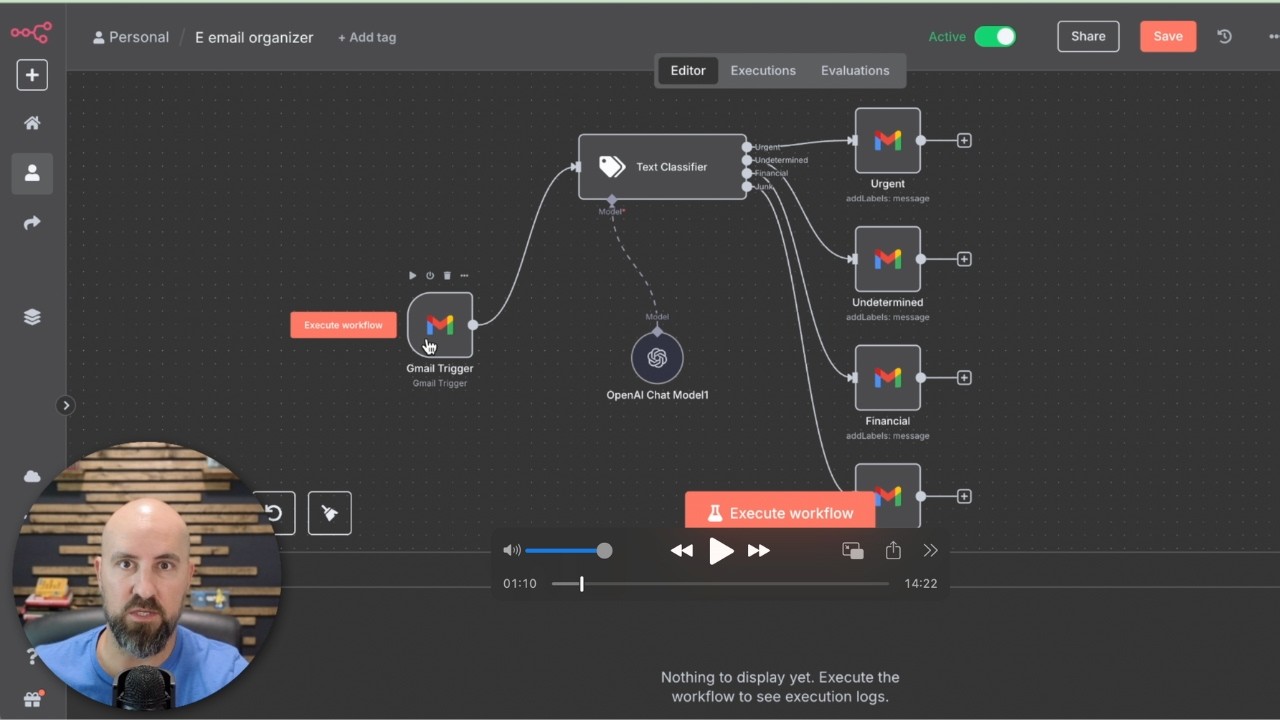Open picture-in-picture icon in video player

853,550
